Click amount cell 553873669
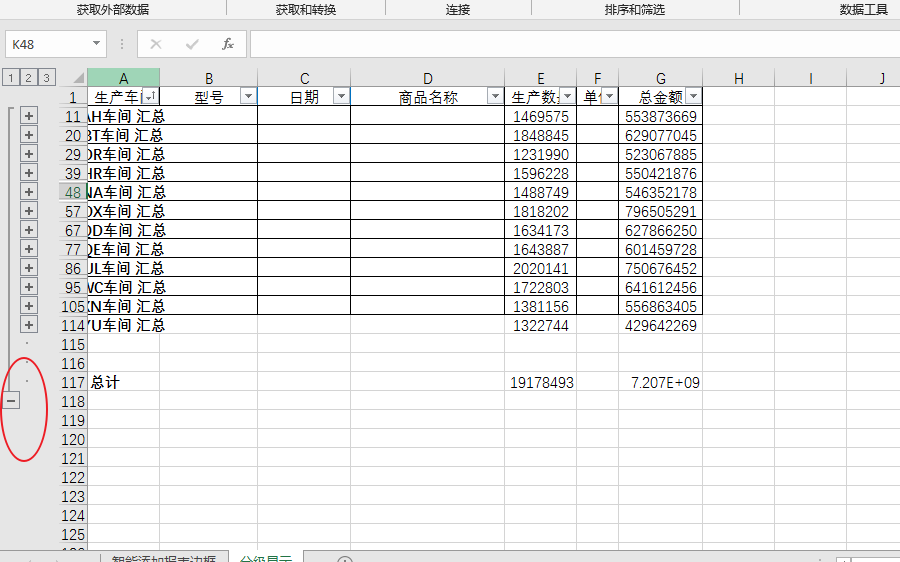 (x=661, y=116)
